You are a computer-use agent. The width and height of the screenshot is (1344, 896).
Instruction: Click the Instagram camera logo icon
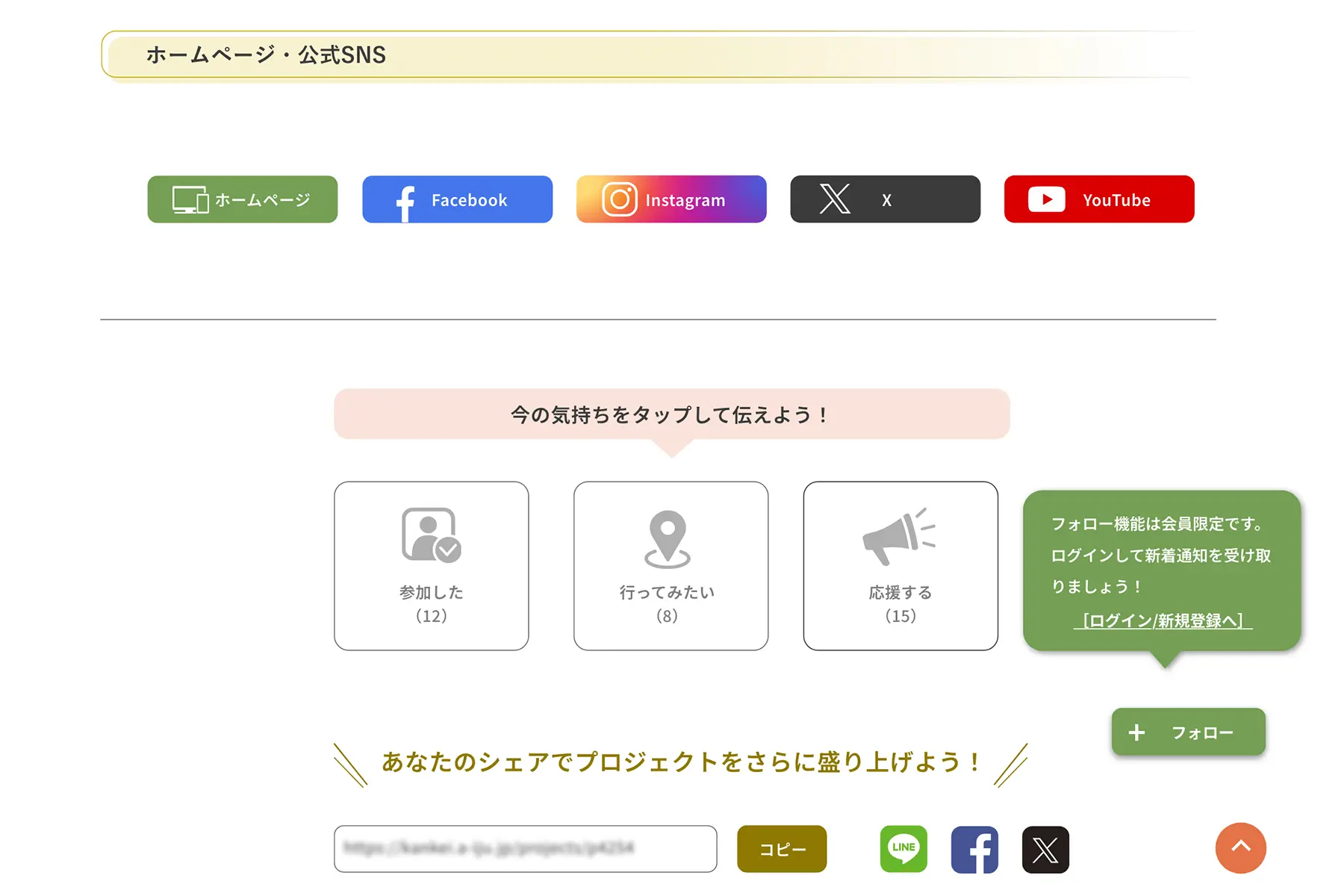pyautogui.click(x=620, y=199)
